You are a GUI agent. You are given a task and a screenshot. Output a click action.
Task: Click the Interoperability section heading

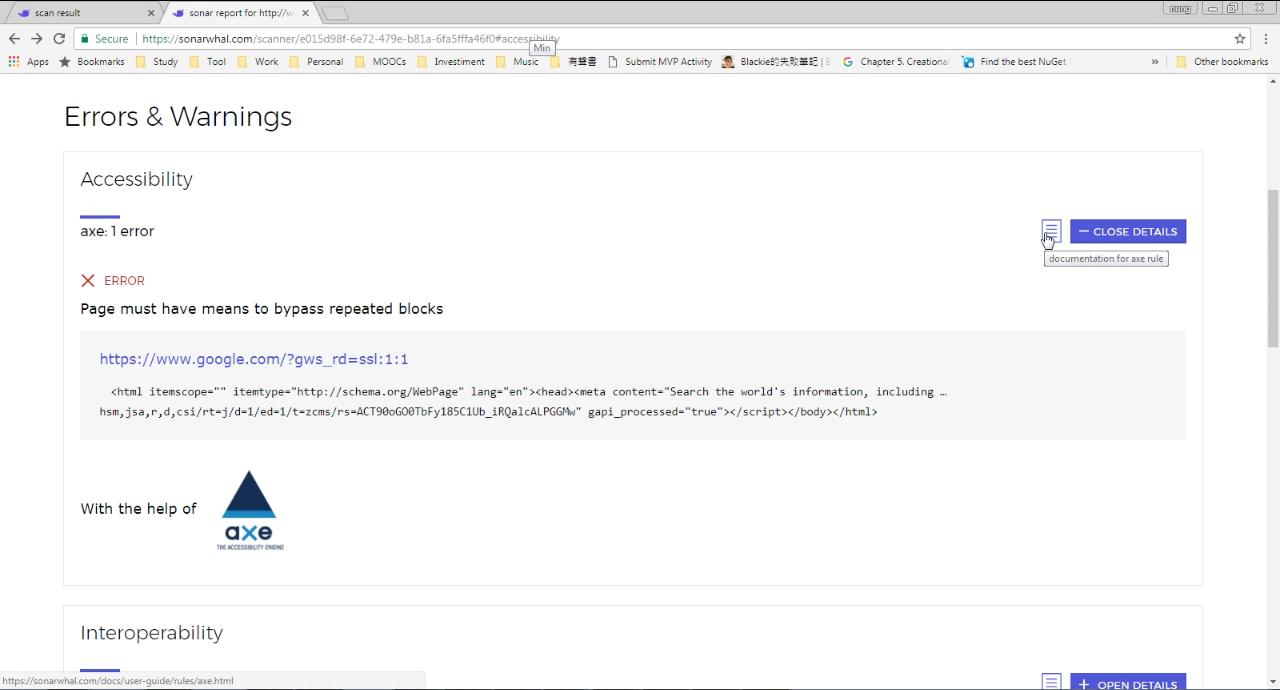pos(151,633)
